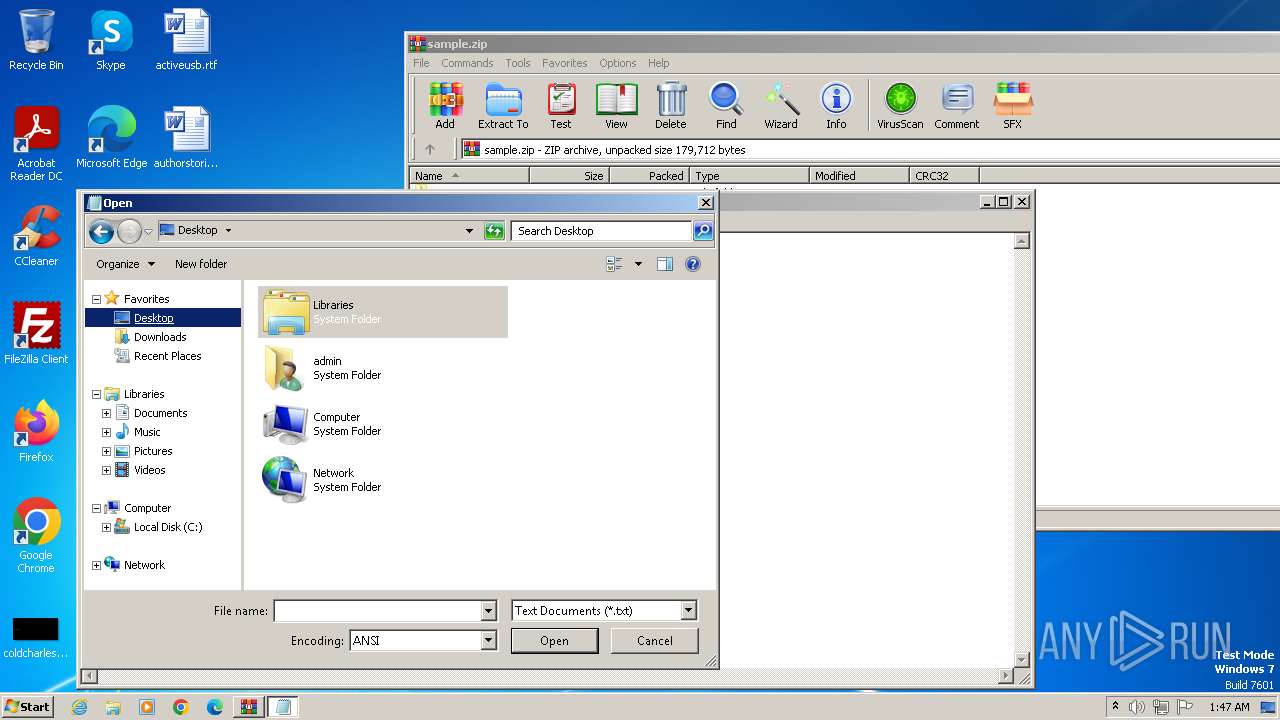Click the Test archive icon
The height and width of the screenshot is (720, 1280).
pos(561,106)
